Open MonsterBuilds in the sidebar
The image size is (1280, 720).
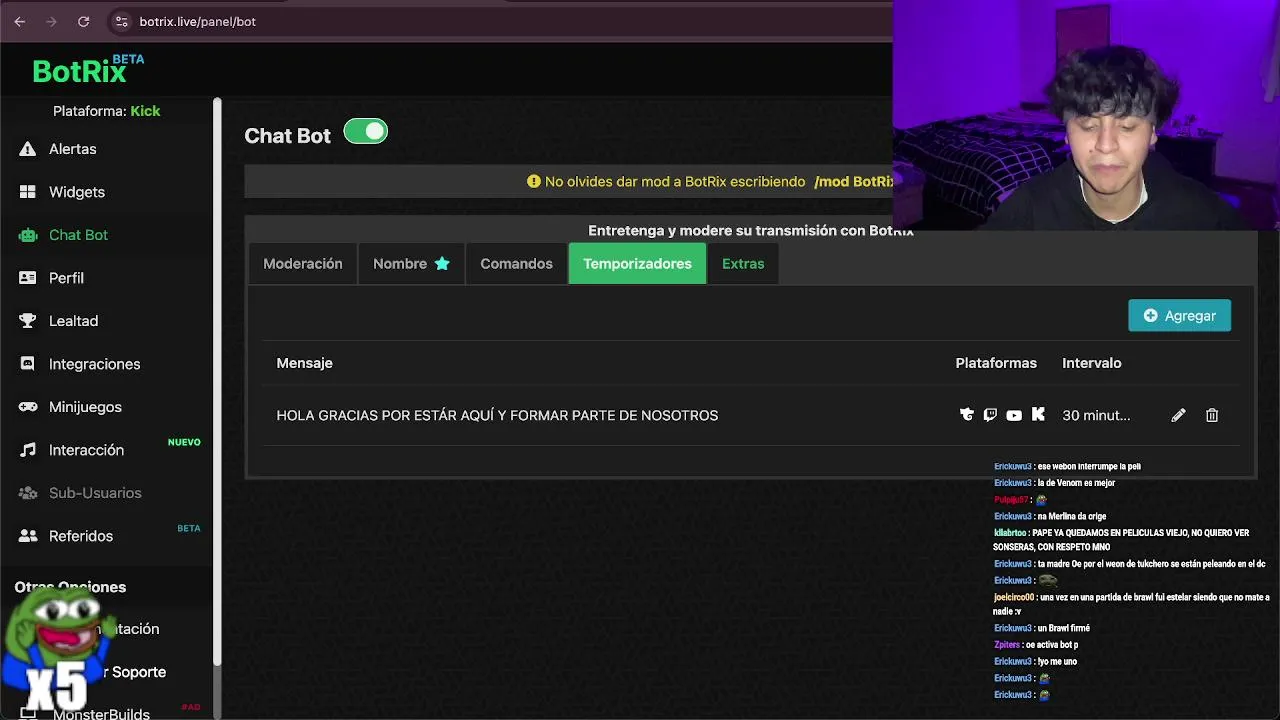click(101, 714)
